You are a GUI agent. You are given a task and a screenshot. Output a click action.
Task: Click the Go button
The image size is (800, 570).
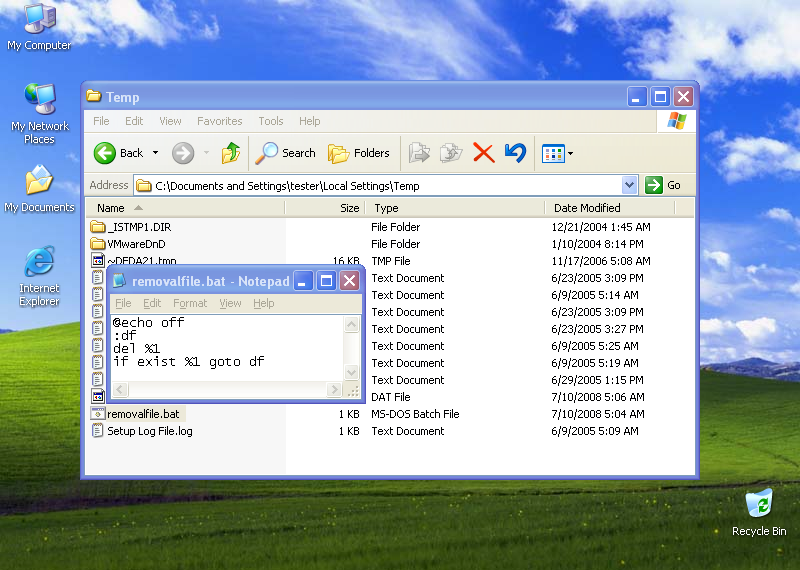(x=663, y=185)
